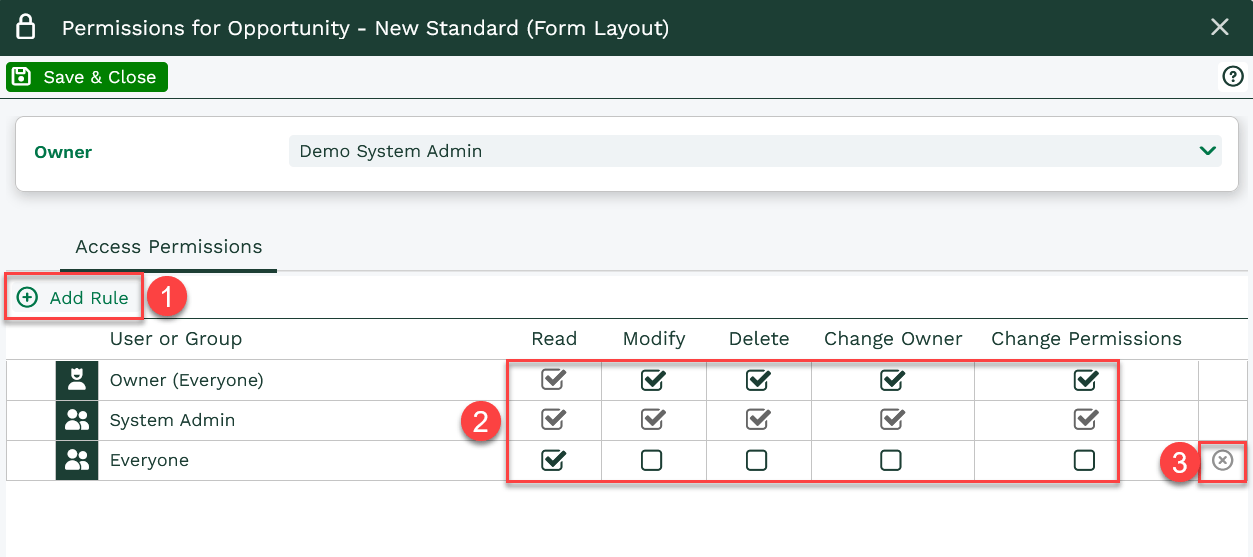1253x557 pixels.
Task: Toggle Delete for Owner (Everyone)
Action: 758,380
